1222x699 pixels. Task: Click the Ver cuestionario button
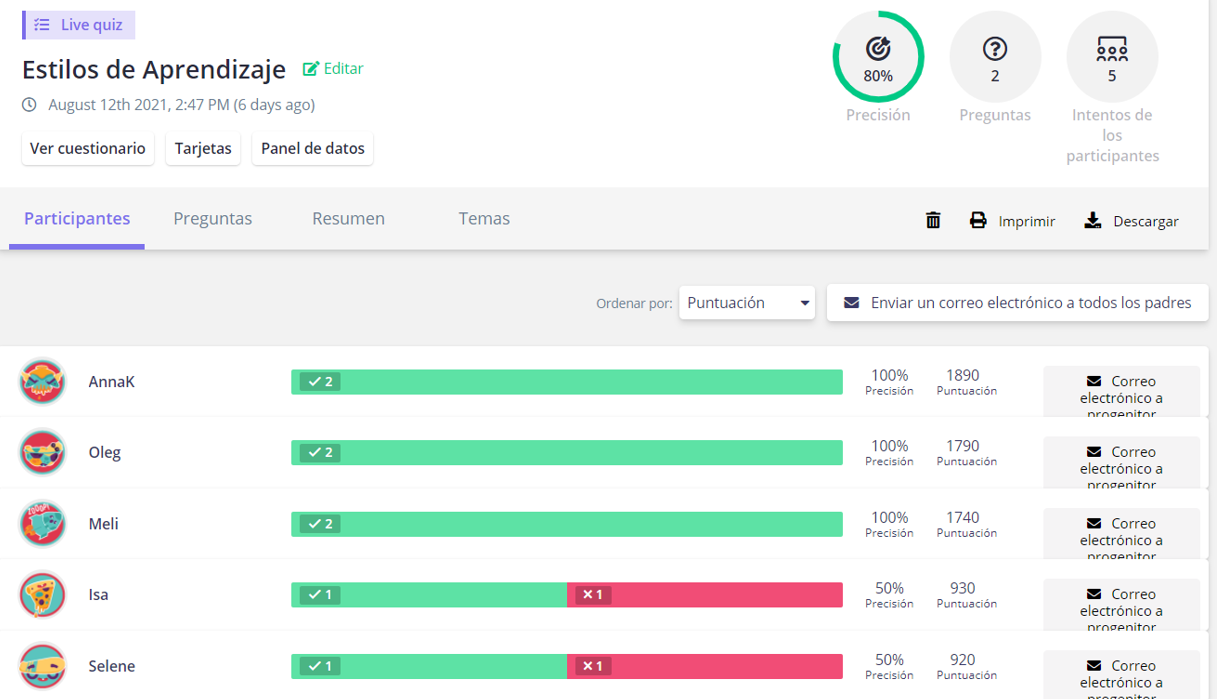[x=88, y=148]
